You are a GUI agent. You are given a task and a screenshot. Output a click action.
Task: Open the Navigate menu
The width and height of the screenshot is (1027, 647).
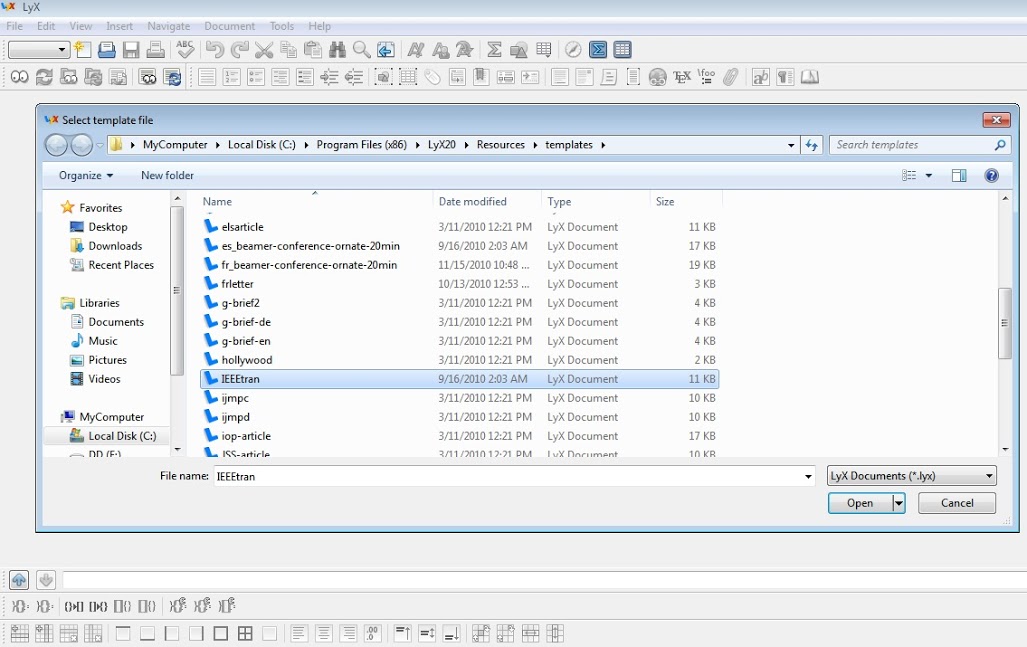point(168,26)
